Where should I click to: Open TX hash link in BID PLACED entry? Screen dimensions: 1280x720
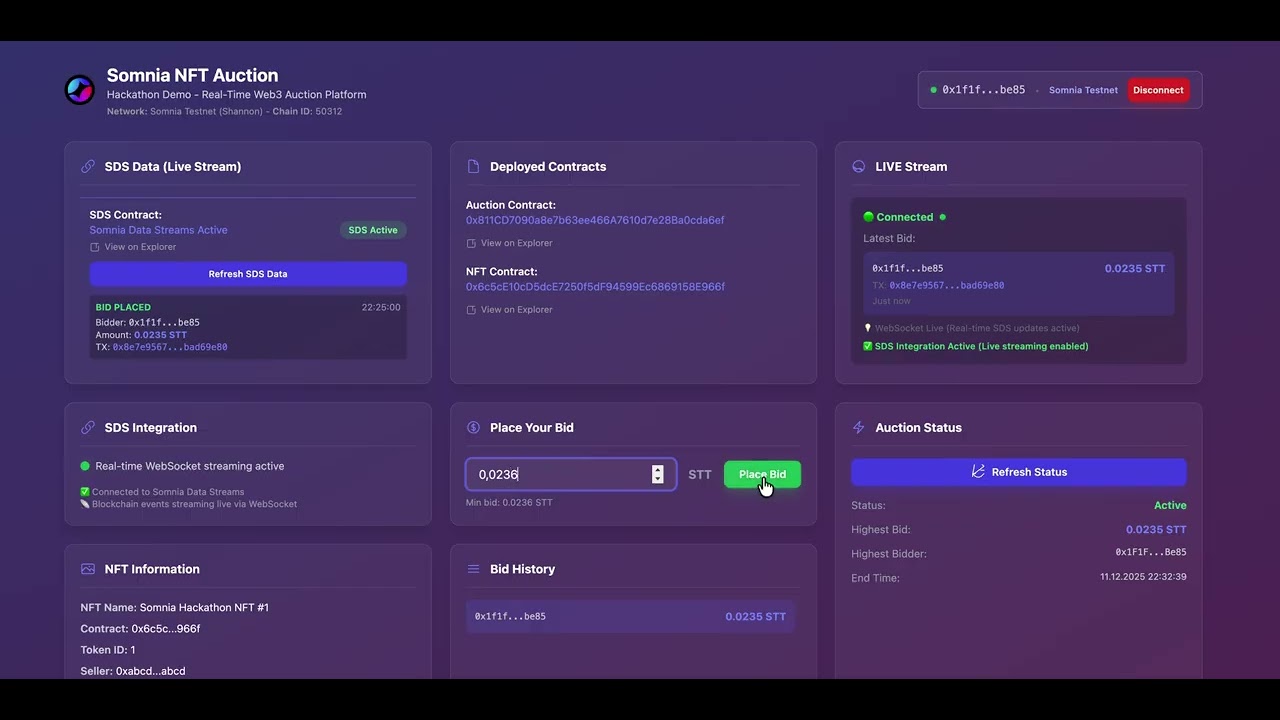(170, 347)
